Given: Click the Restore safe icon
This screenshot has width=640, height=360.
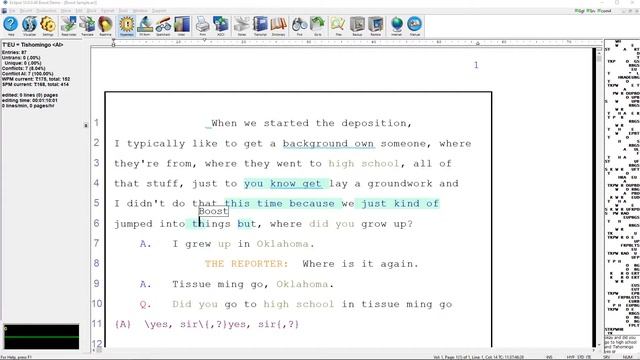Looking at the screenshot, I should pos(376,26).
